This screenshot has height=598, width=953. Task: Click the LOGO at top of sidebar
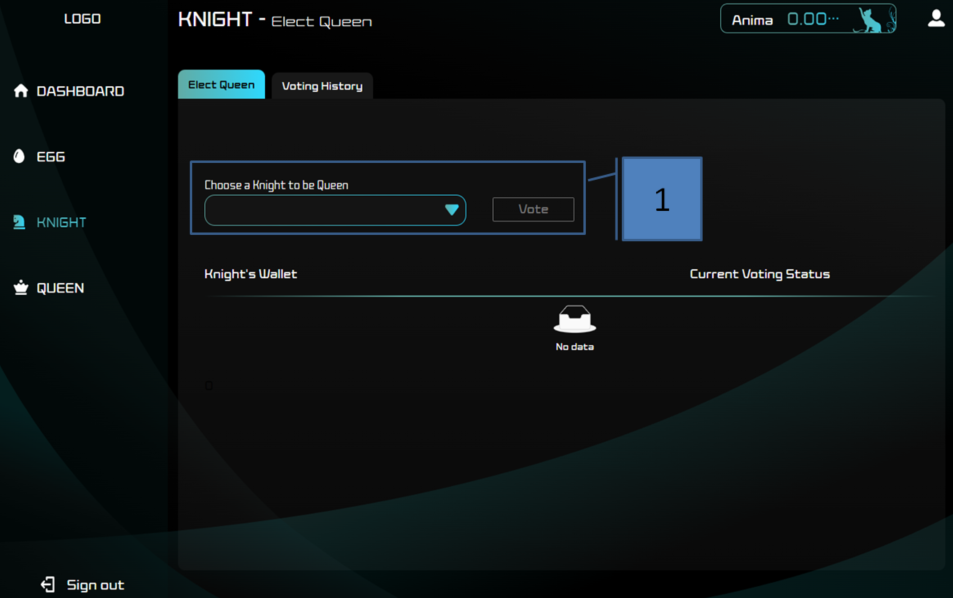[83, 19]
